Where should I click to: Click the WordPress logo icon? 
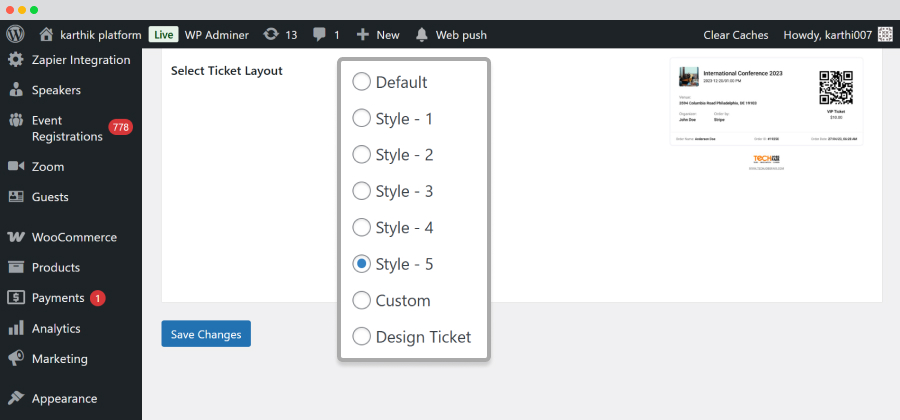point(15,34)
